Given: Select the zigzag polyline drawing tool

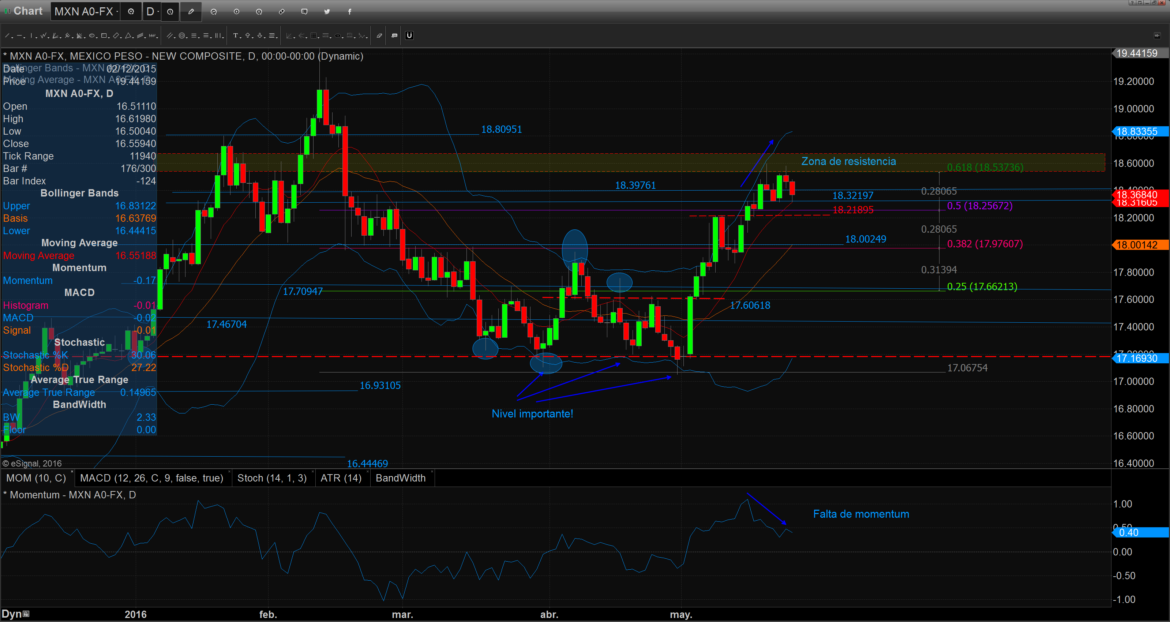Looking at the screenshot, I should click(x=44, y=35).
